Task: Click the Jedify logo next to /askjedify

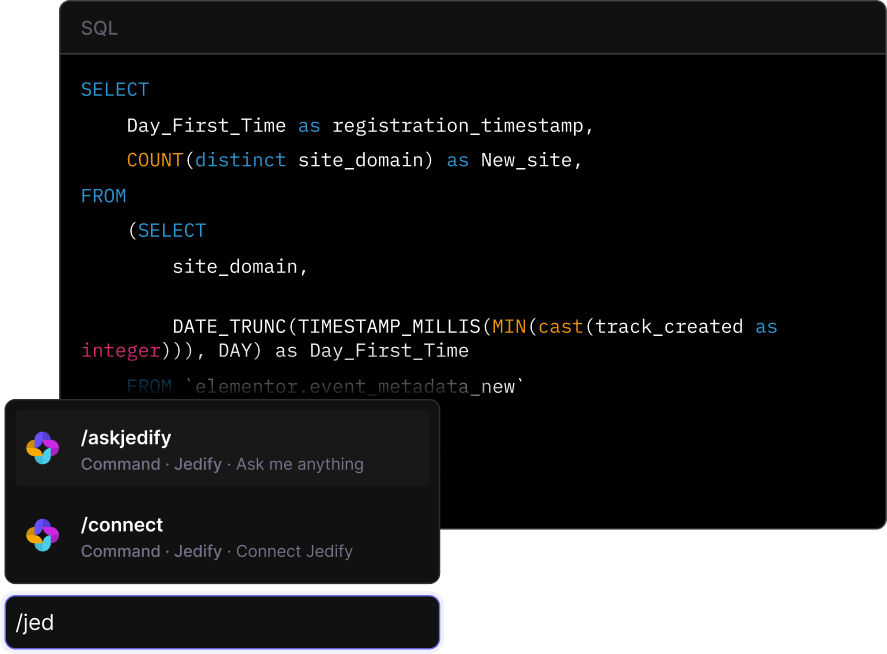Action: click(x=42, y=448)
